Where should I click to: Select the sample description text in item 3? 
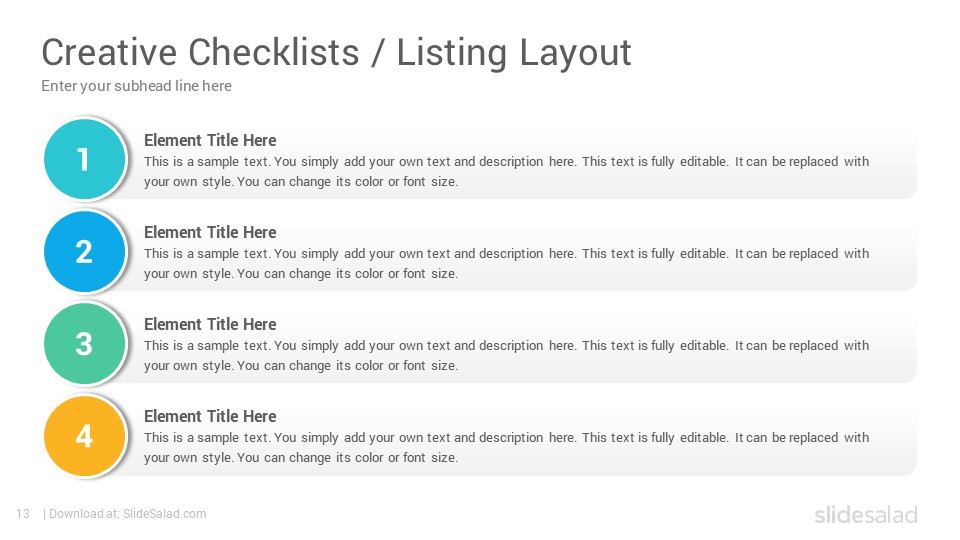506,355
